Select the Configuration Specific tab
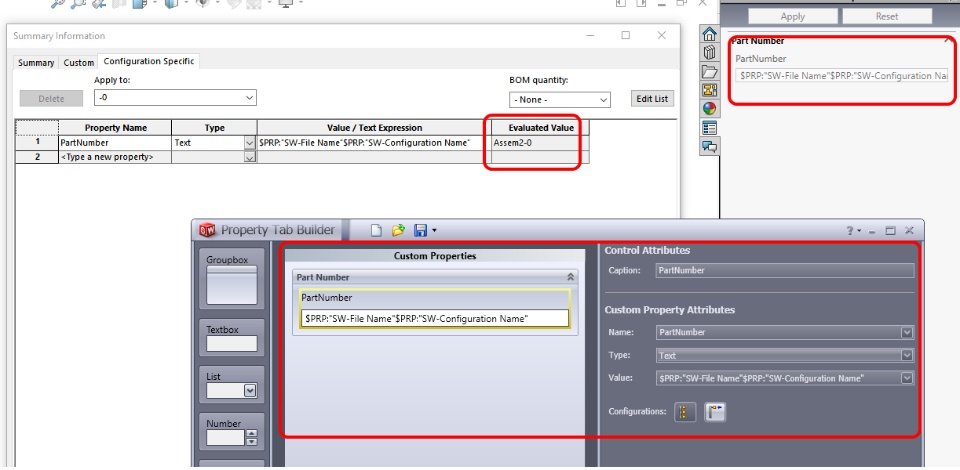 (149, 61)
